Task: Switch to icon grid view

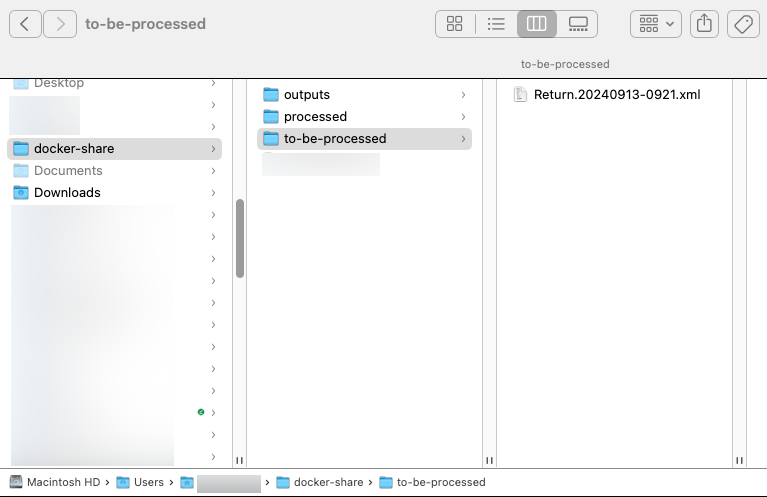Action: (455, 24)
